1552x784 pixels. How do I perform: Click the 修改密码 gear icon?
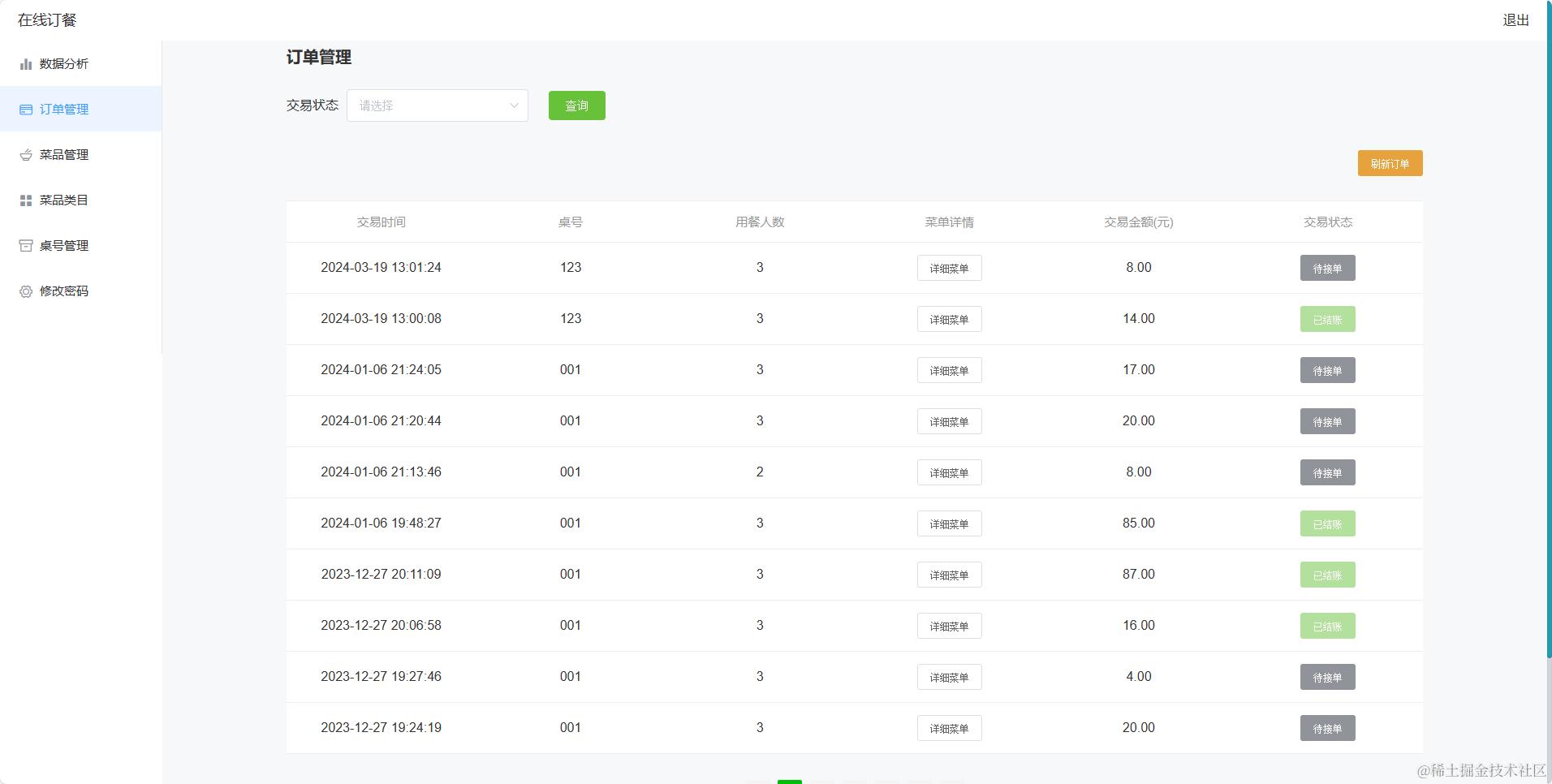pos(26,291)
